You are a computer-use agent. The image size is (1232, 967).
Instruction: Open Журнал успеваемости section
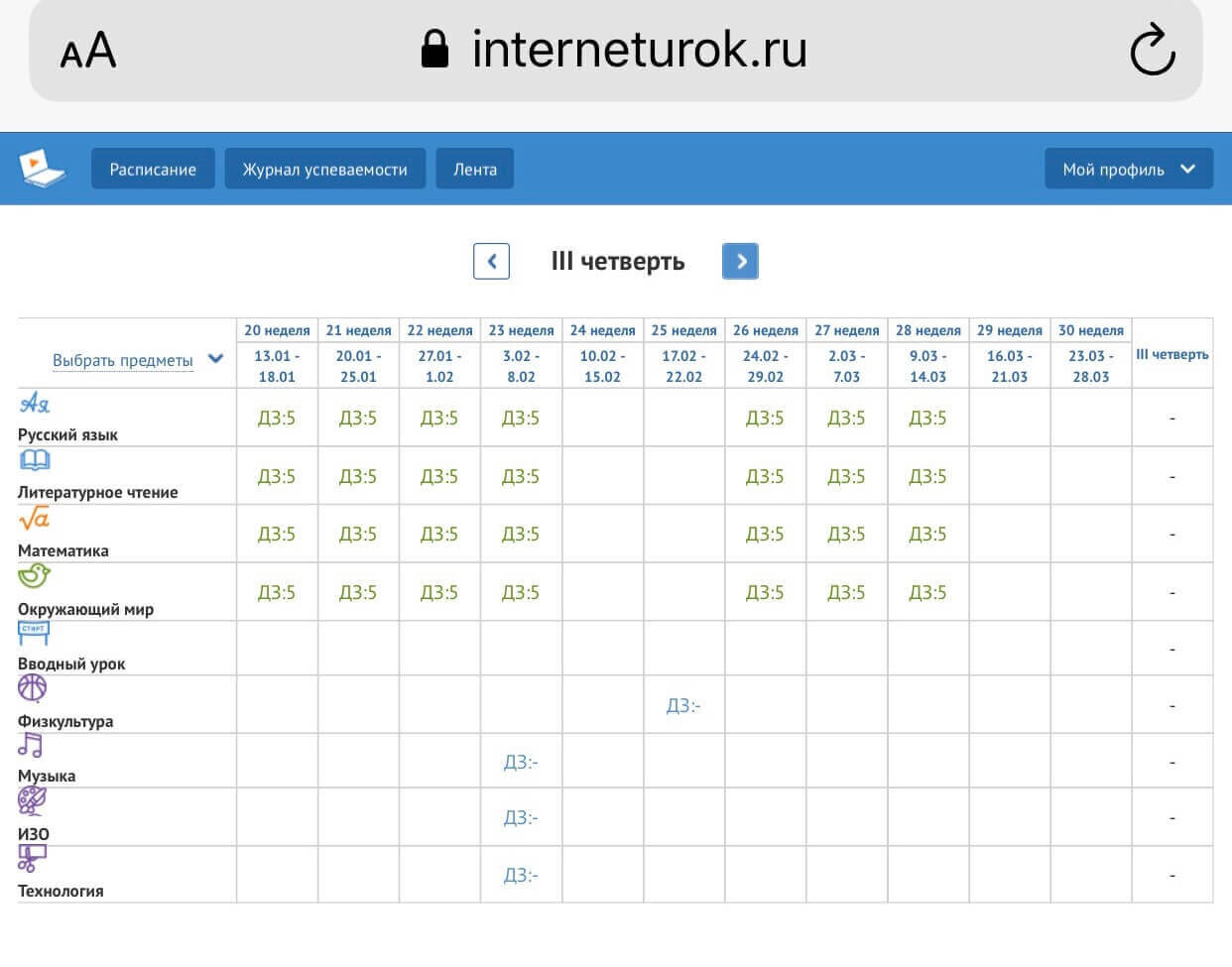point(324,170)
